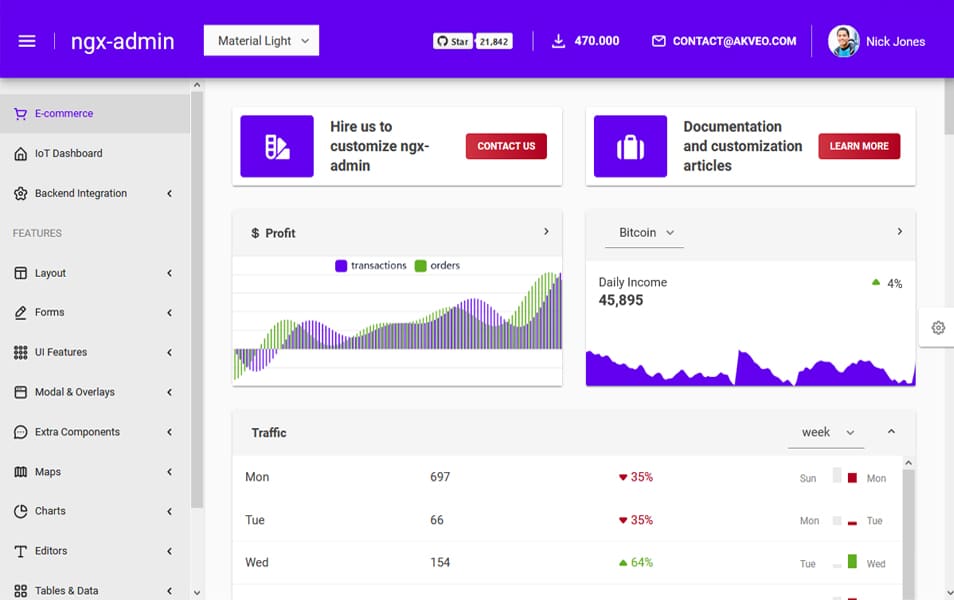The image size is (954, 600).
Task: Click the hamburger menu icon
Action: (27, 41)
